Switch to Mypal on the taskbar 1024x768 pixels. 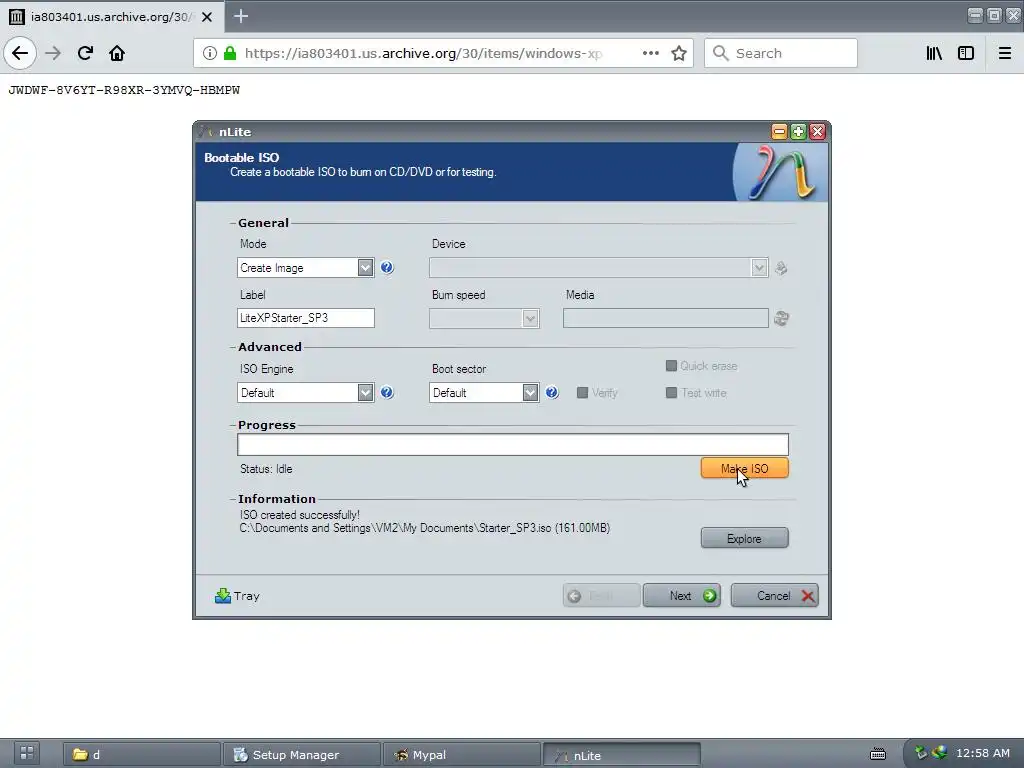pos(461,754)
